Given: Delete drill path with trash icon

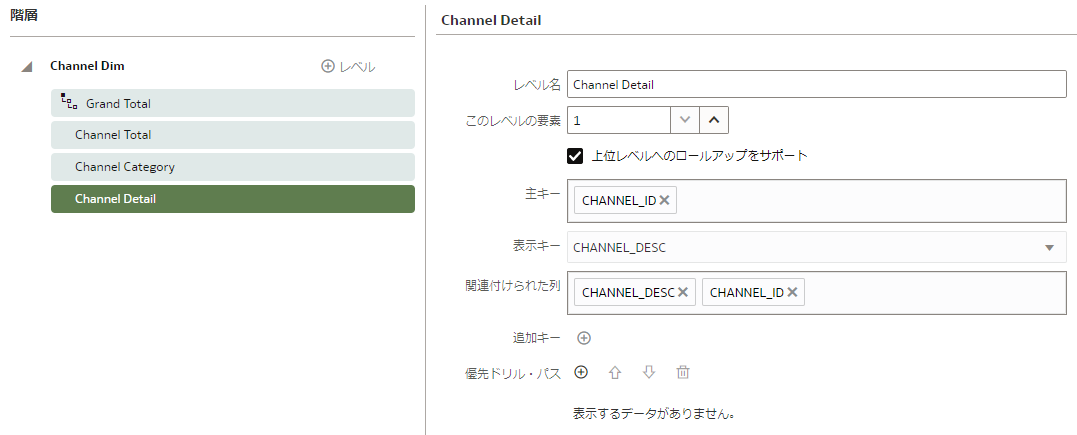Looking at the screenshot, I should 683,372.
